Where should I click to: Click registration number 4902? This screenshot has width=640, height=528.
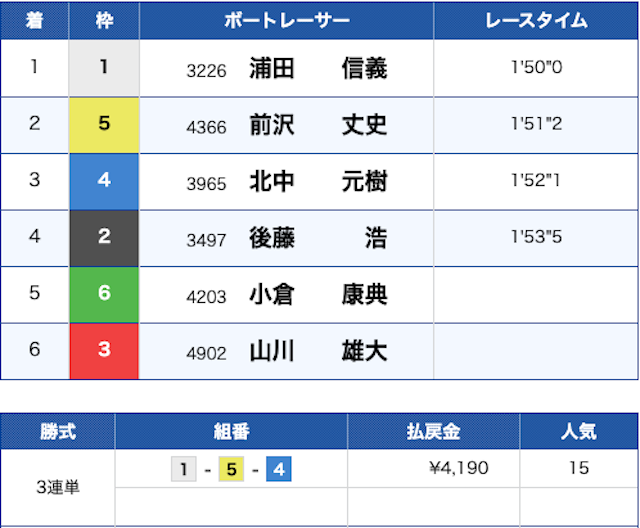pyautogui.click(x=207, y=353)
